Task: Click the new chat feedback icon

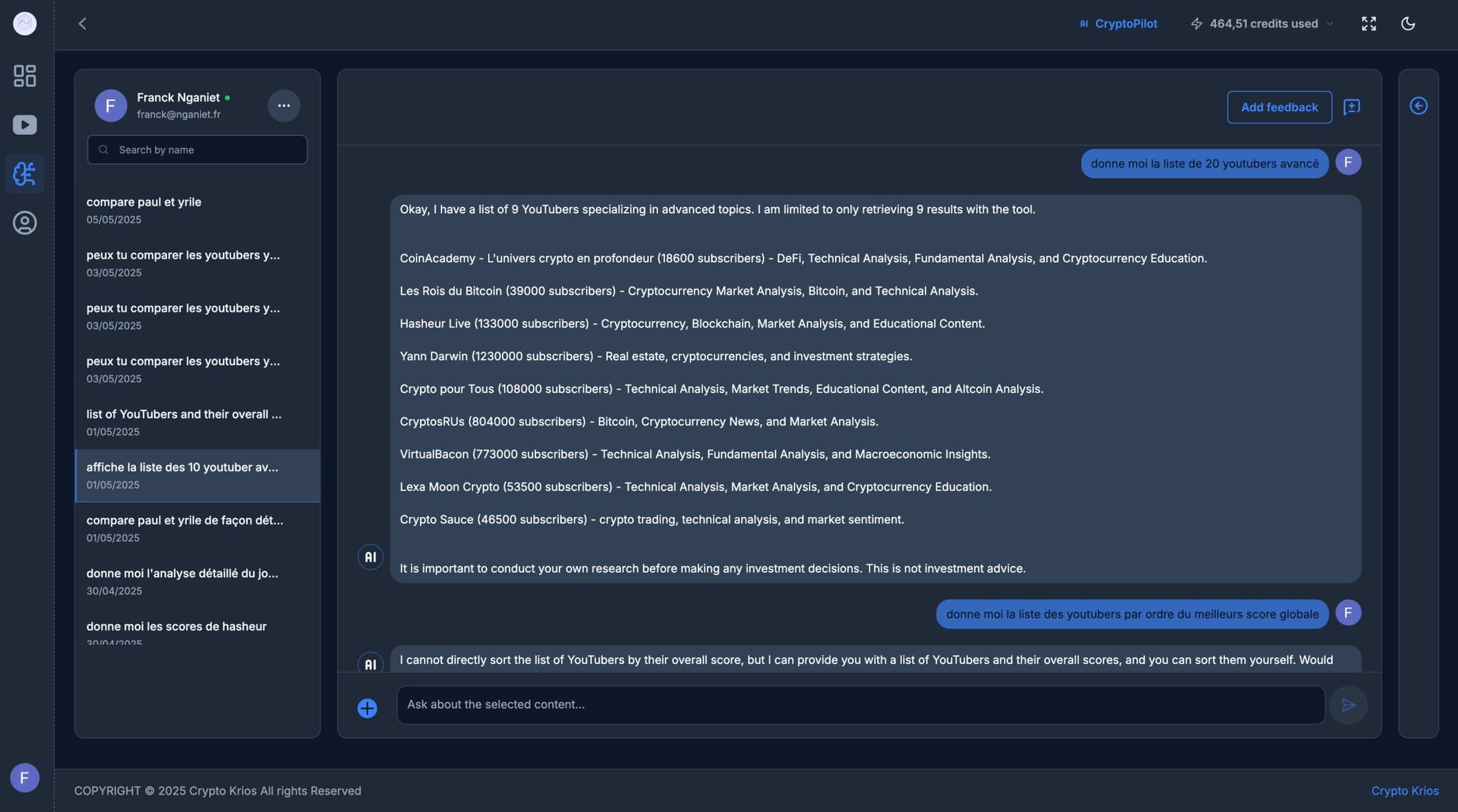Action: tap(1351, 107)
